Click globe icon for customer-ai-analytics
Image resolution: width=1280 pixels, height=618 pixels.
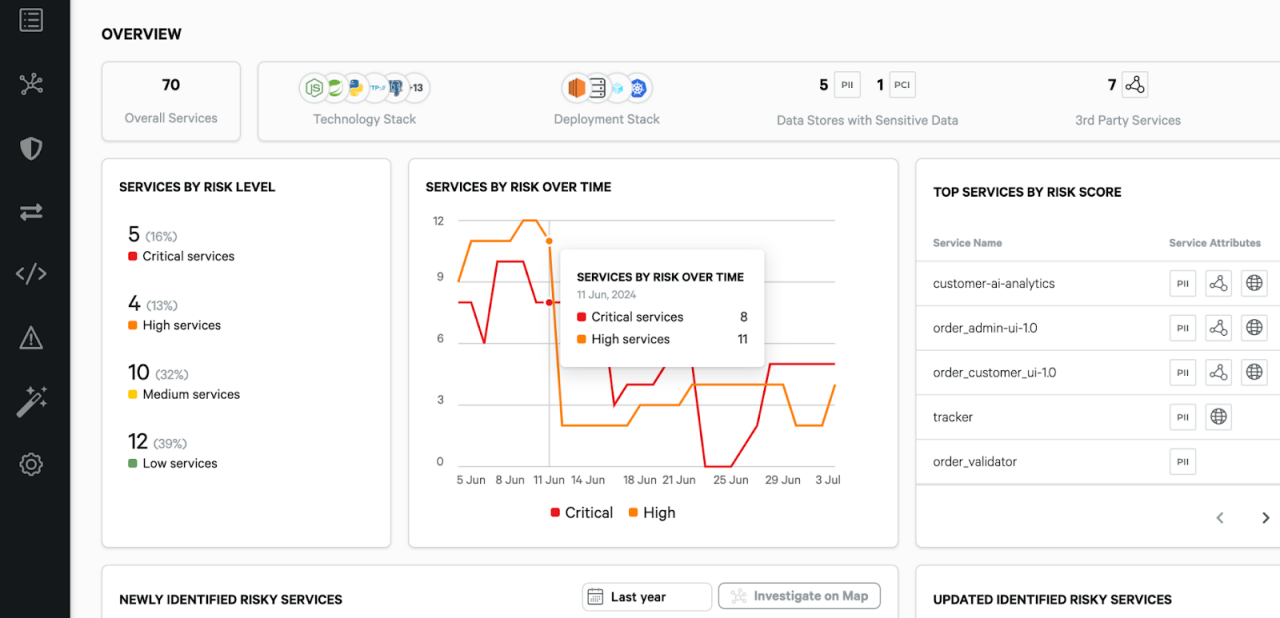[x=1254, y=284]
